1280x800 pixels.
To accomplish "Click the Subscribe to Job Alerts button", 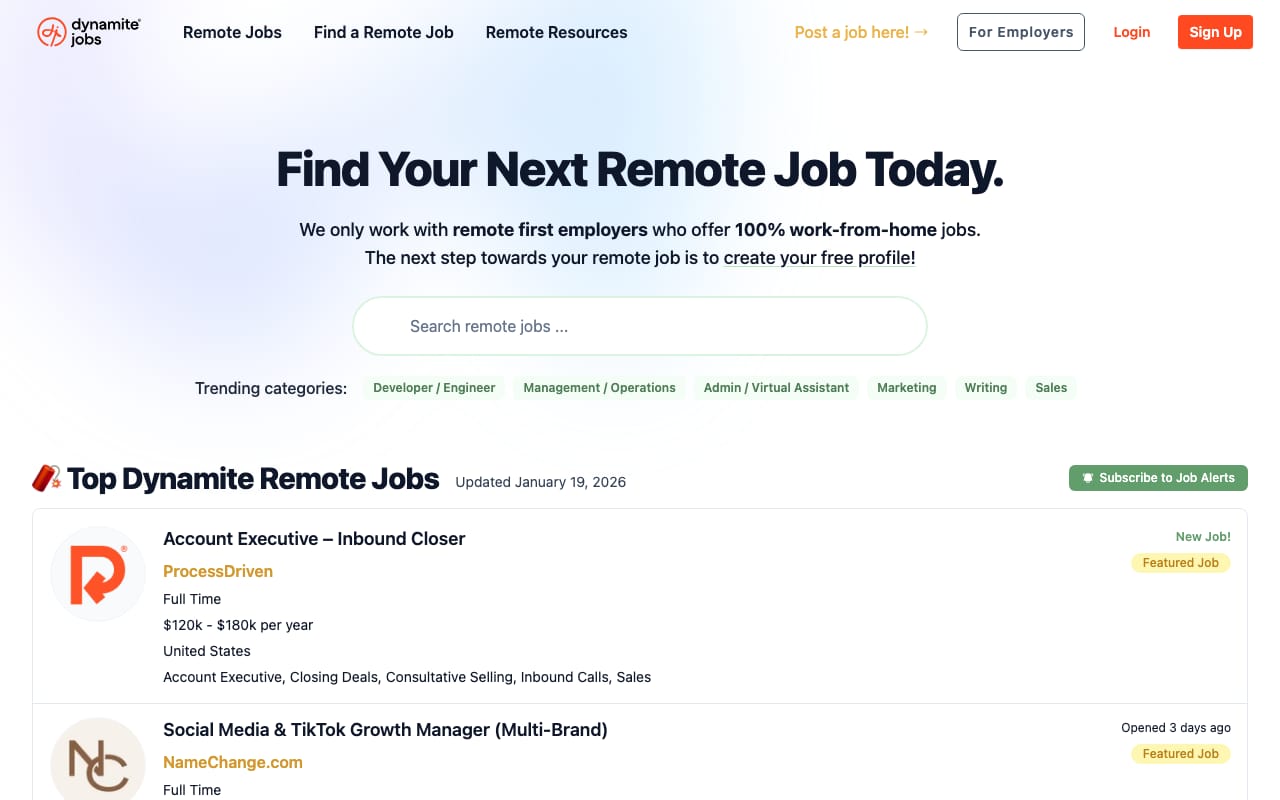I will 1158,478.
